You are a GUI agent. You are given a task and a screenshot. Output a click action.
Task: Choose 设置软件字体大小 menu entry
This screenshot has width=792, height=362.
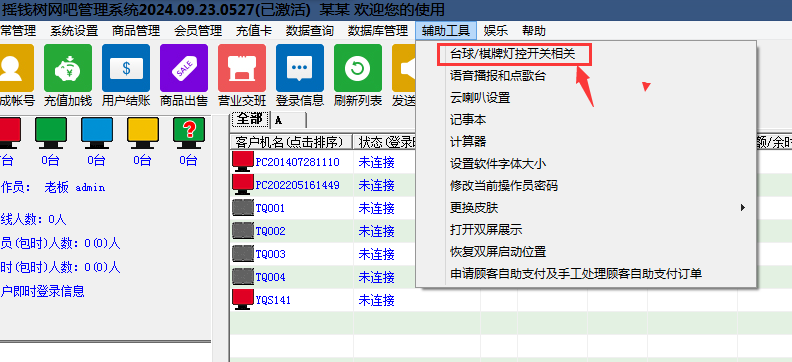coord(498,164)
